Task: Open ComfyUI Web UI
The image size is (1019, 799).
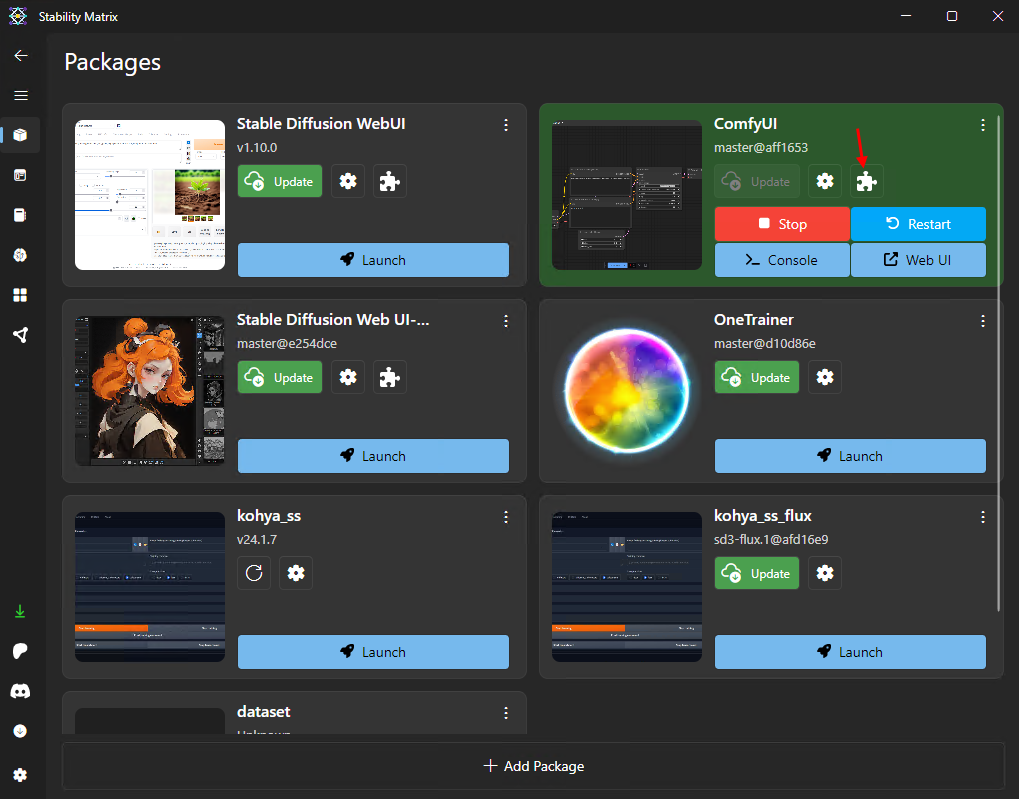Action: (x=918, y=260)
